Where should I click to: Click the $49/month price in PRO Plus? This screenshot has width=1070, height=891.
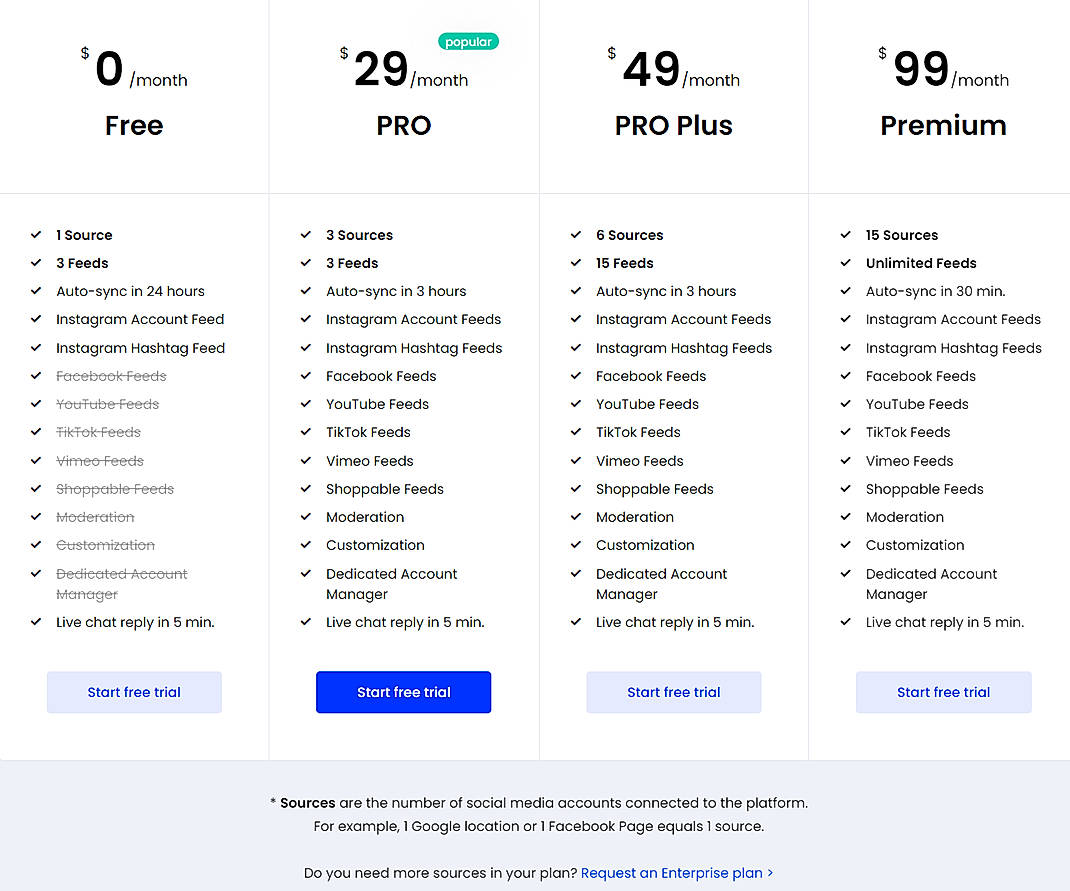coord(673,67)
